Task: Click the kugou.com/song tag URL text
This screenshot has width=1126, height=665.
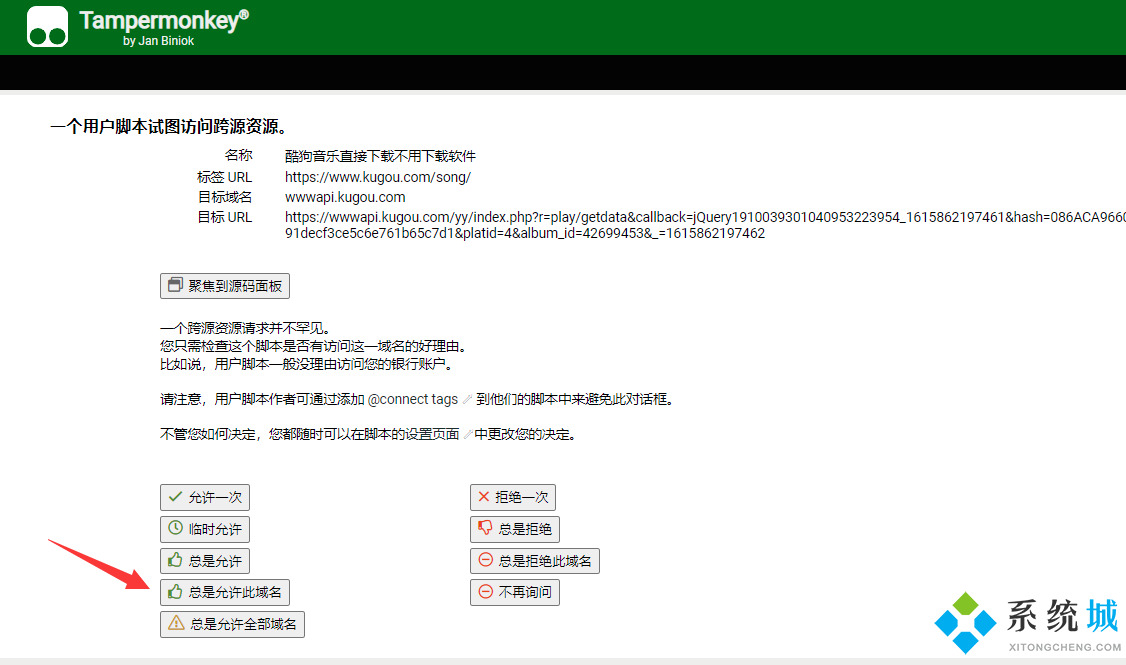Action: tap(377, 177)
